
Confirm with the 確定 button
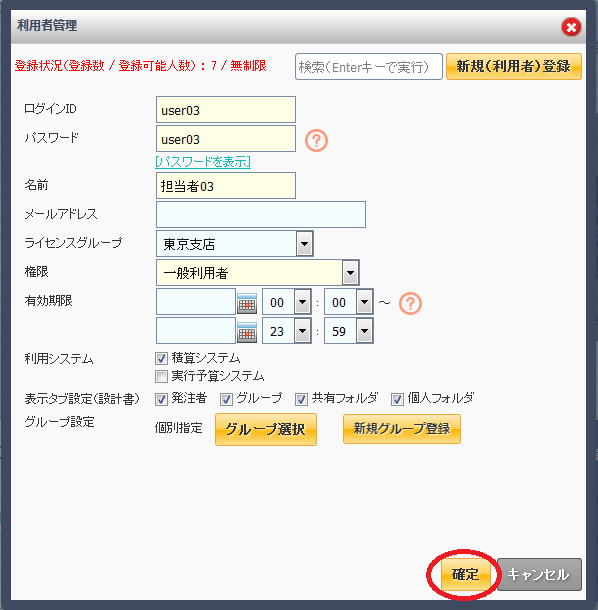point(465,574)
